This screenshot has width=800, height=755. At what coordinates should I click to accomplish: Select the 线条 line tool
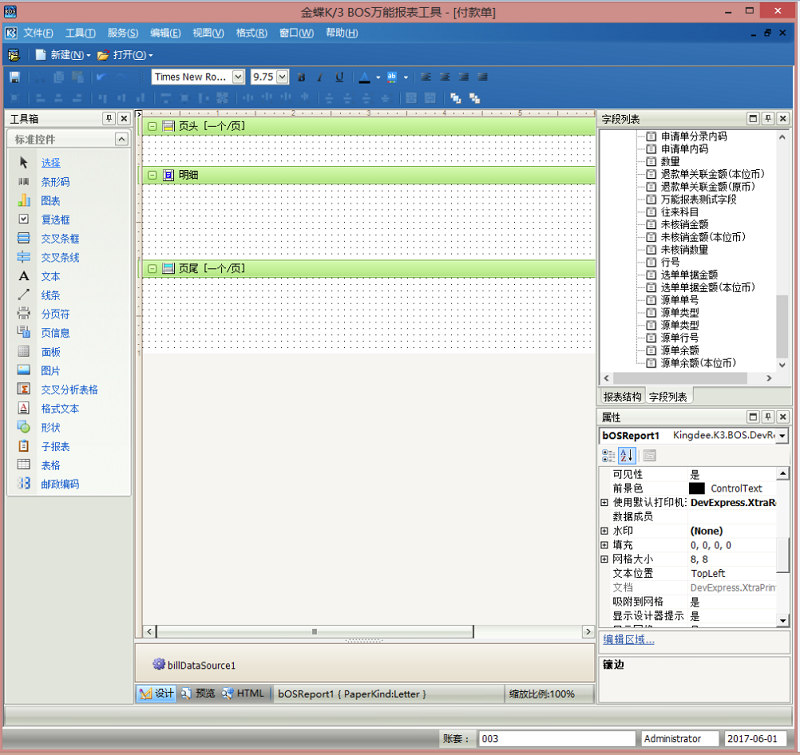click(x=49, y=295)
